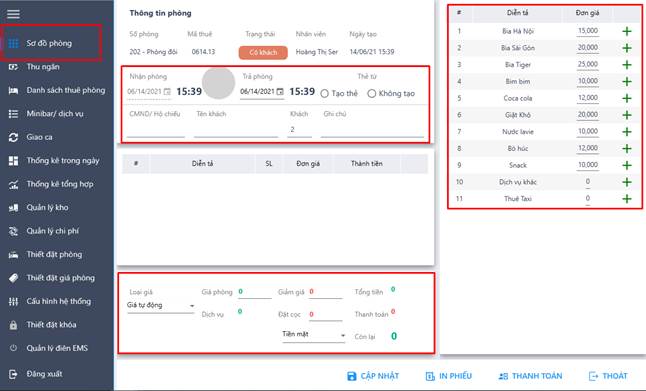The width and height of the screenshot is (646, 391).
Task: Click the Thiết đặt giá phòng tag icon
Action: [13, 278]
